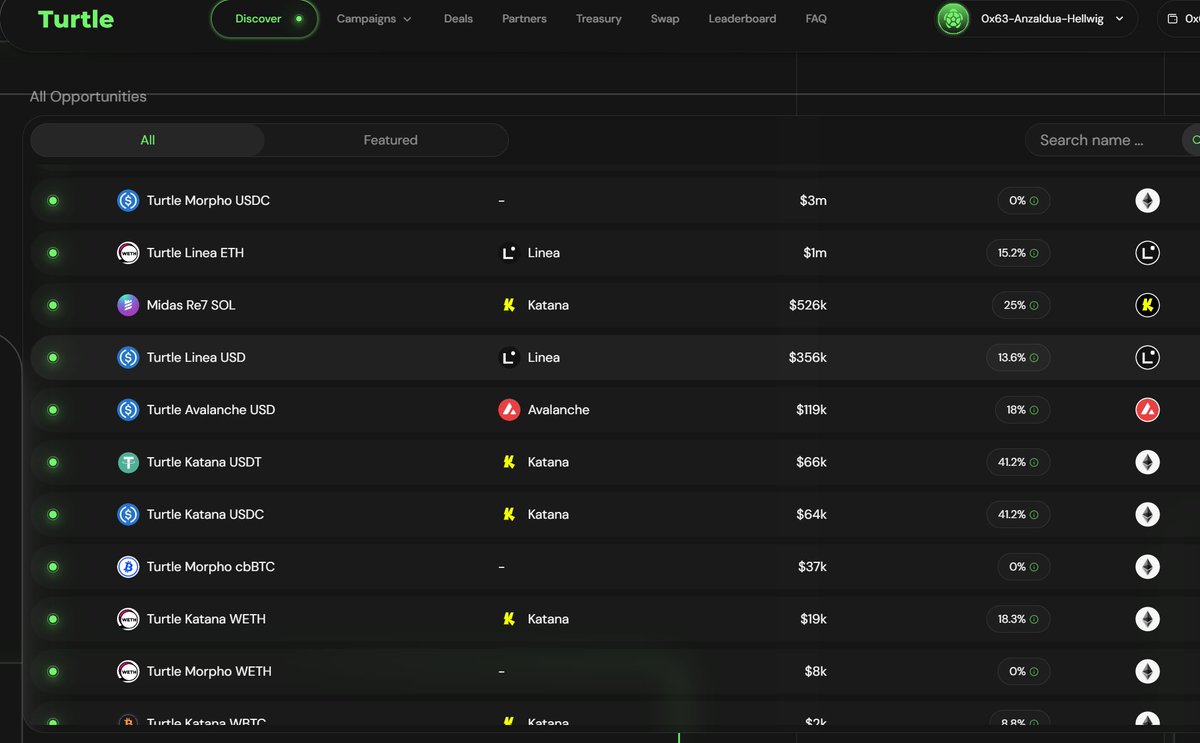Click the red Avalanche chain icon on right
The height and width of the screenshot is (743, 1200).
pos(1147,410)
